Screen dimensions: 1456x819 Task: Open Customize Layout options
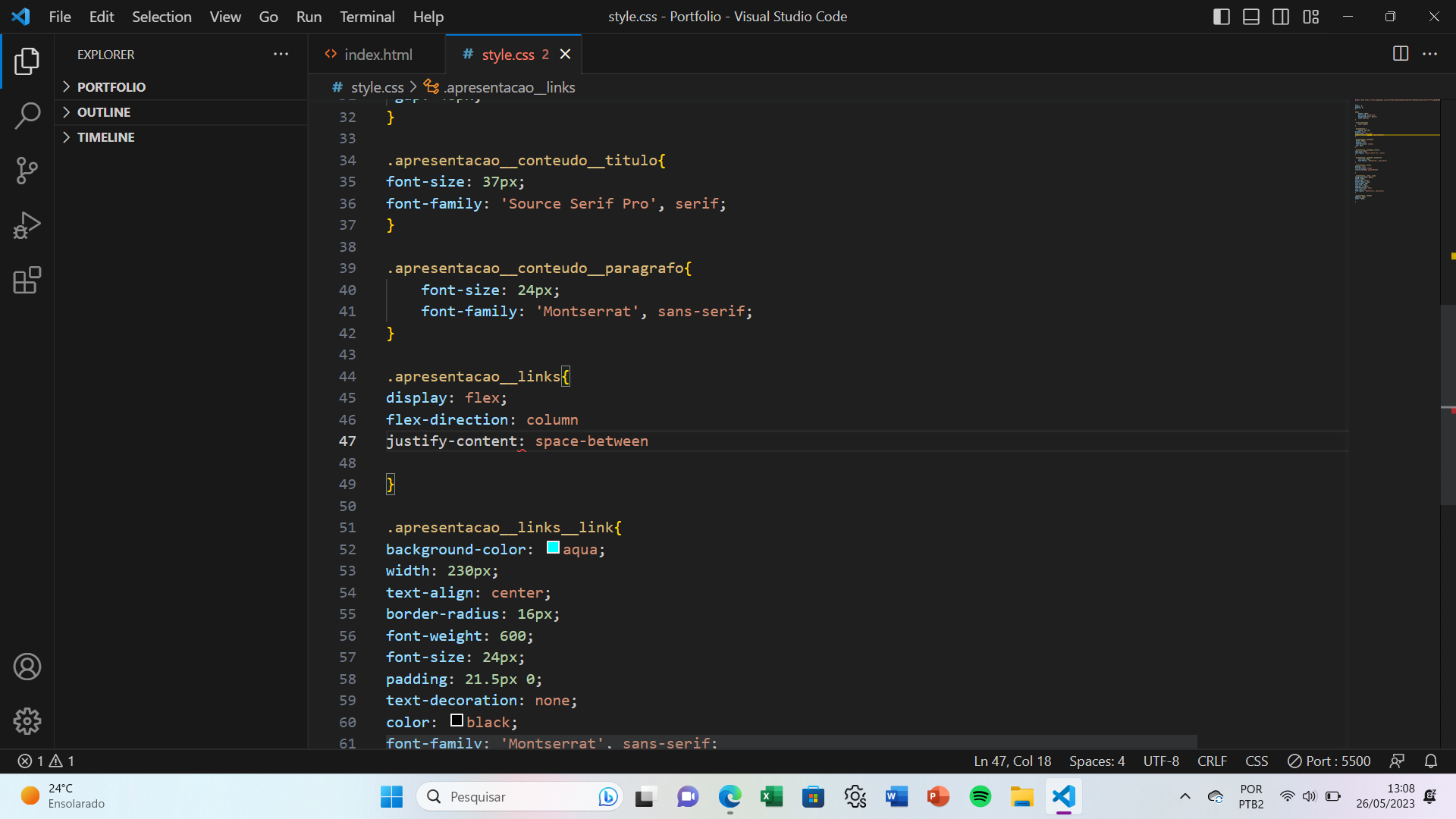[1311, 17]
